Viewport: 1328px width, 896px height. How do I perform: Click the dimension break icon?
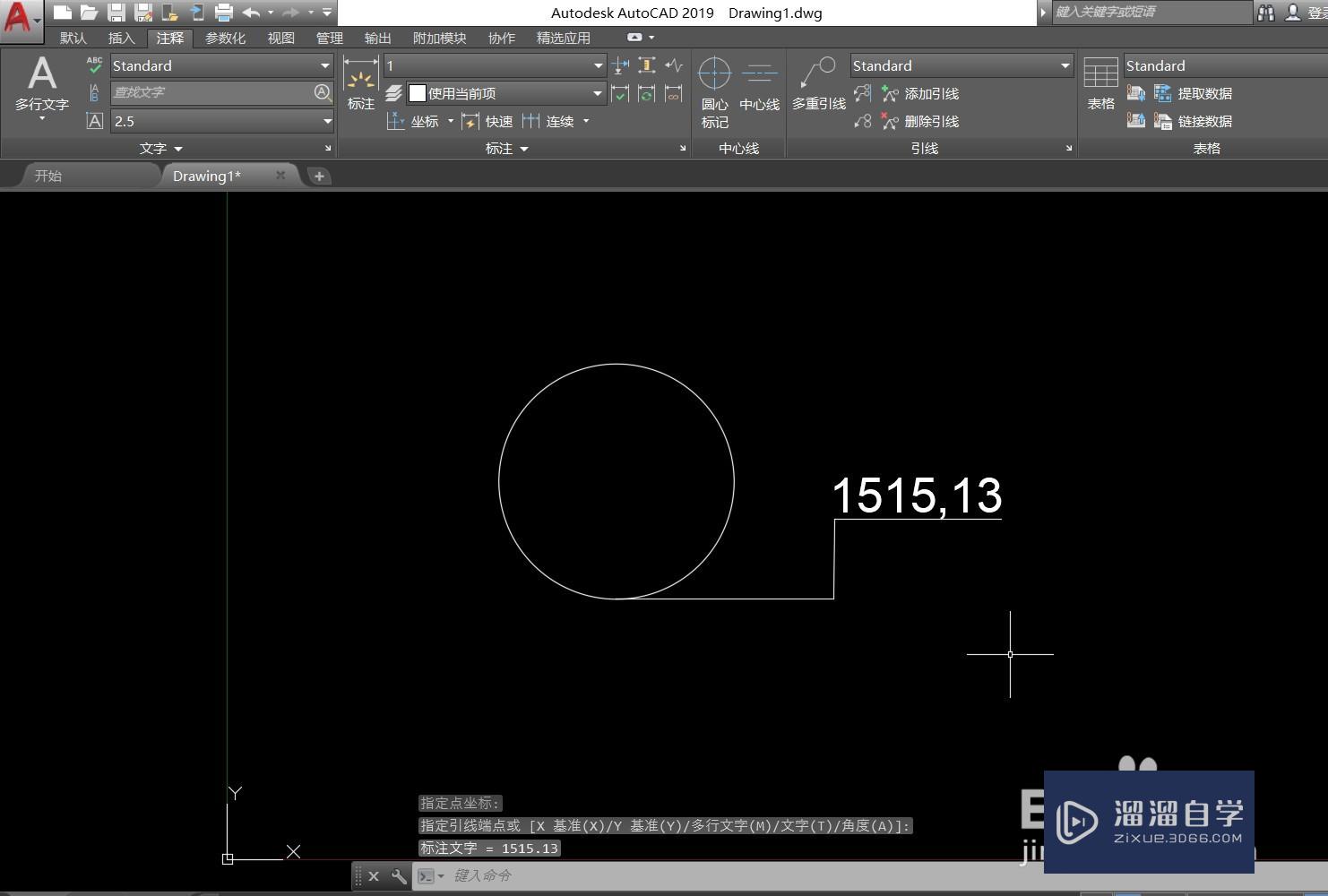pos(620,65)
